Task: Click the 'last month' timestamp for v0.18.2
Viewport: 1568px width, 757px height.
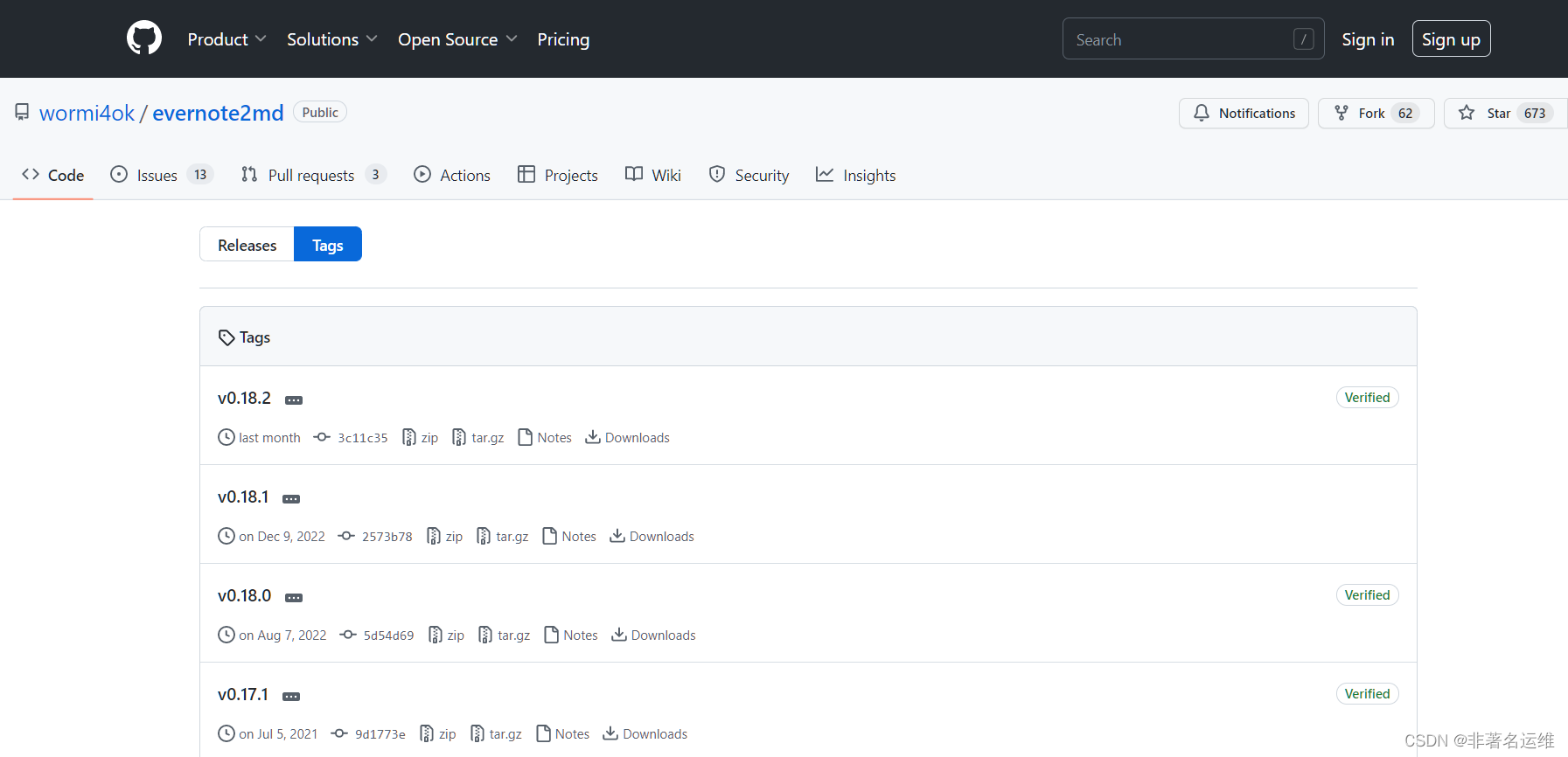Action: (x=269, y=438)
